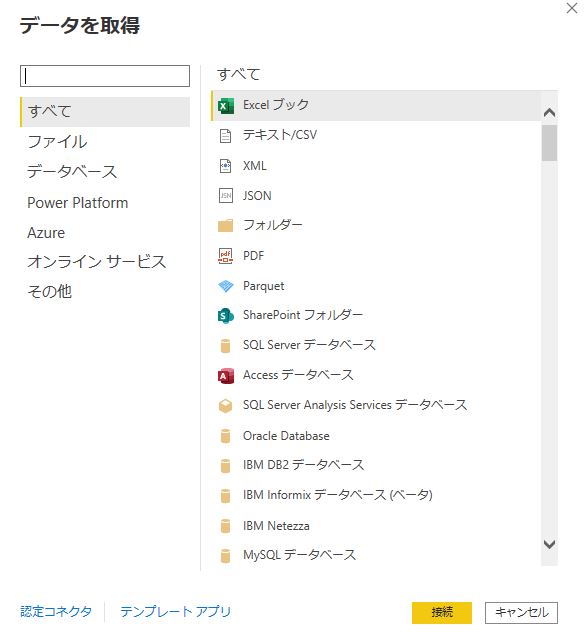586x636 pixels.
Task: Click the フォルダー folder icon
Action: (225, 226)
